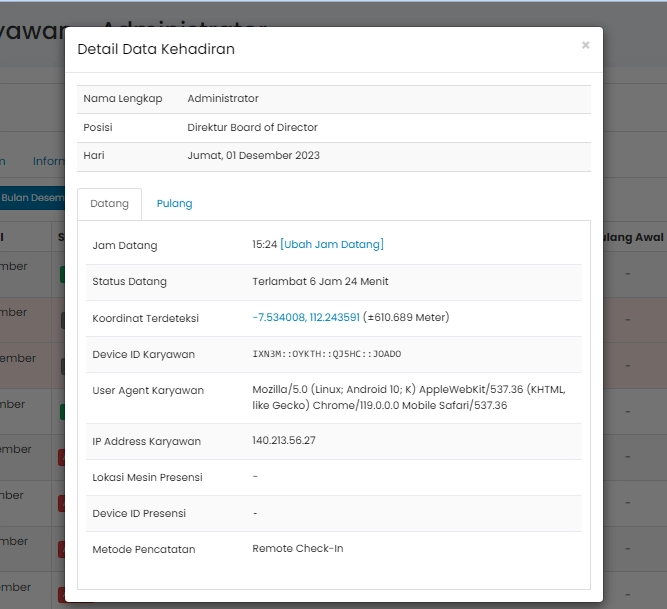Close the Detail Data Kehadiran dialog
The image size is (667, 609).
(x=585, y=45)
